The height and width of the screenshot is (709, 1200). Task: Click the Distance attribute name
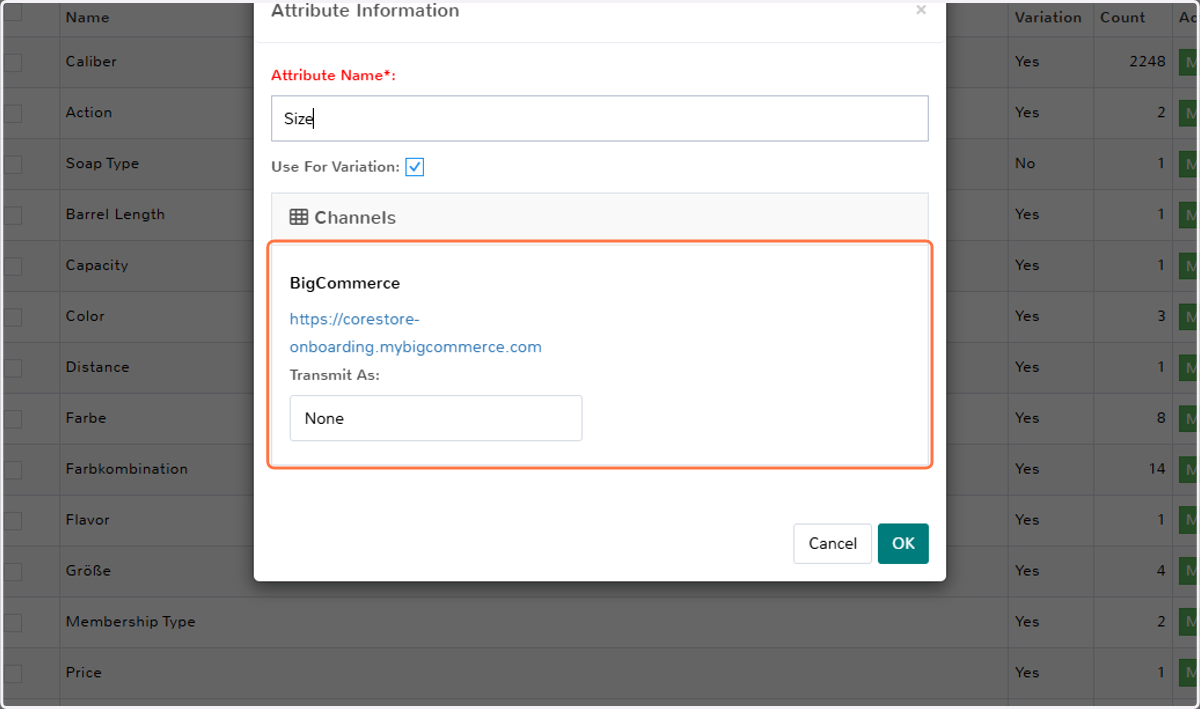point(97,368)
